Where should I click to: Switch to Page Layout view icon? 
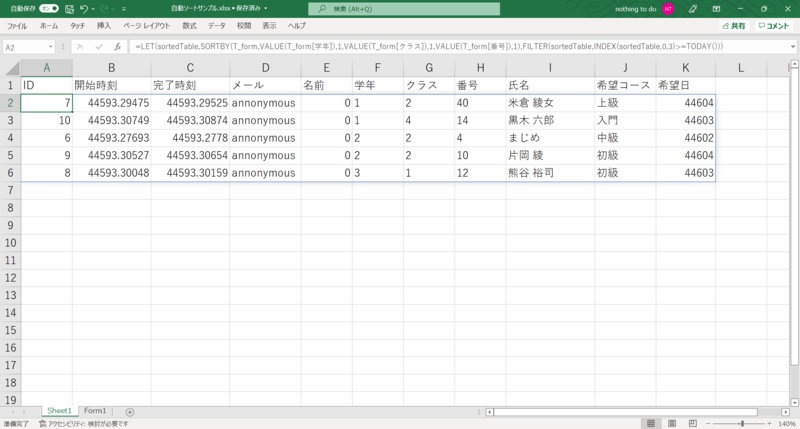tap(672, 423)
